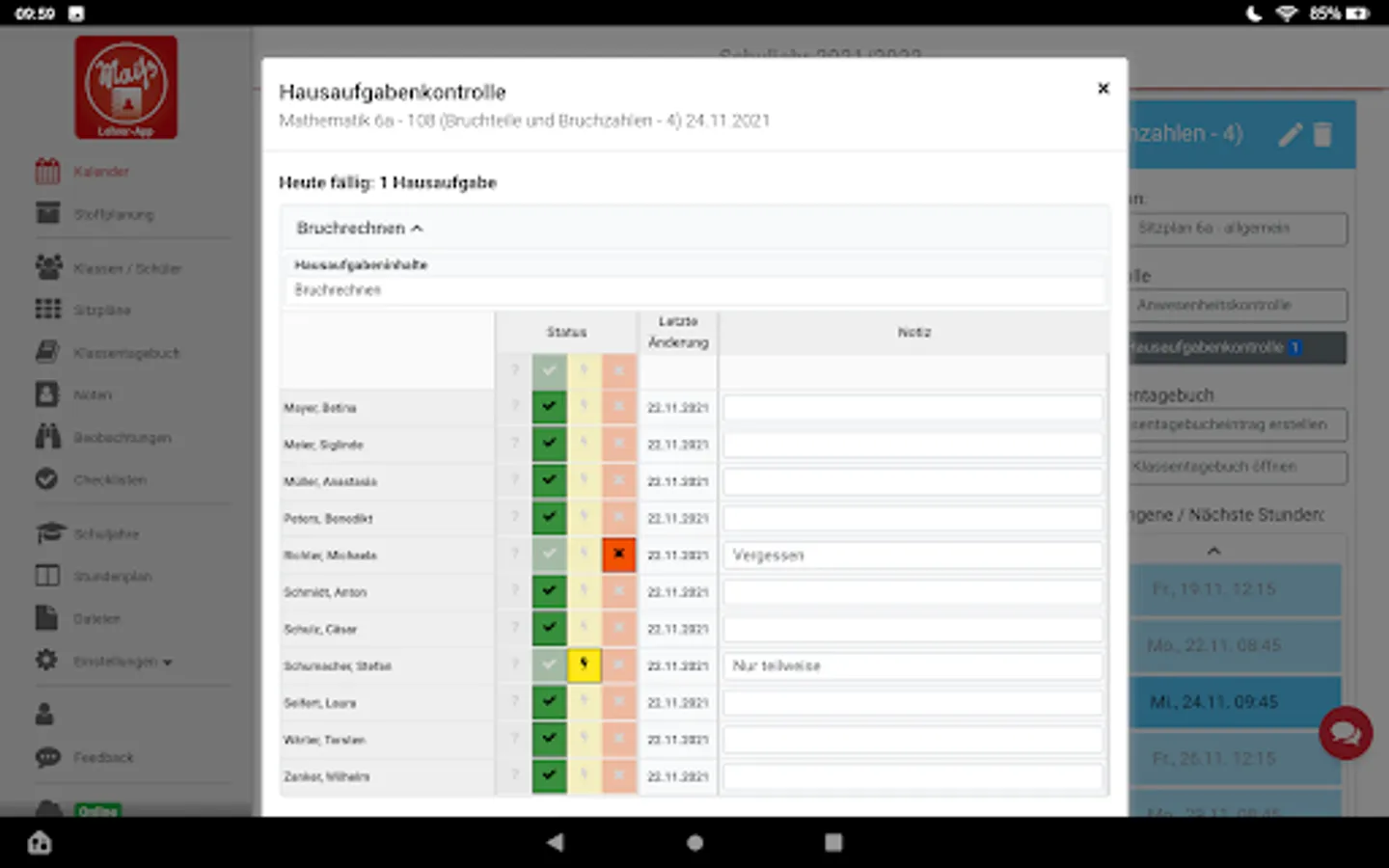Screen dimensions: 1389x868
Task: Open Sitzplan 6a - allgemein button
Action: [x=1238, y=229]
